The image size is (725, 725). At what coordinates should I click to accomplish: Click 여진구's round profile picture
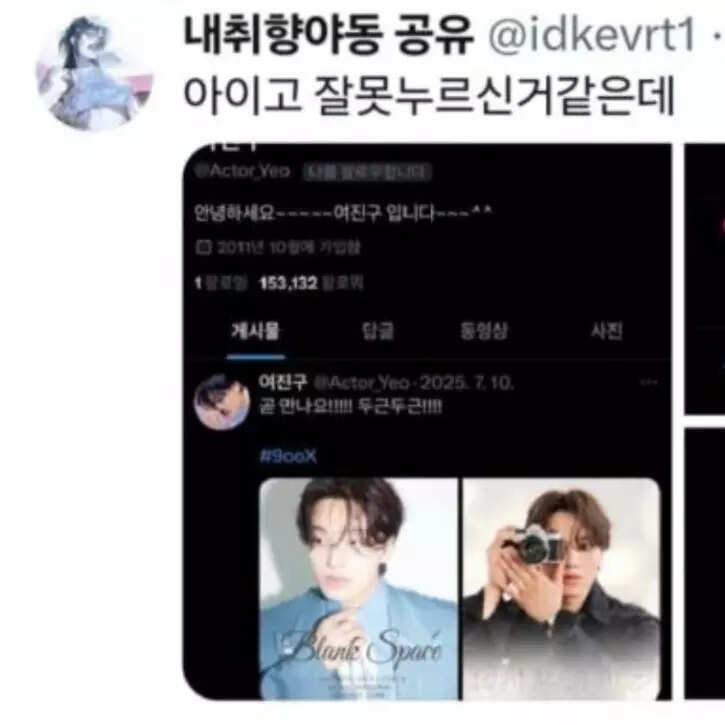(221, 402)
